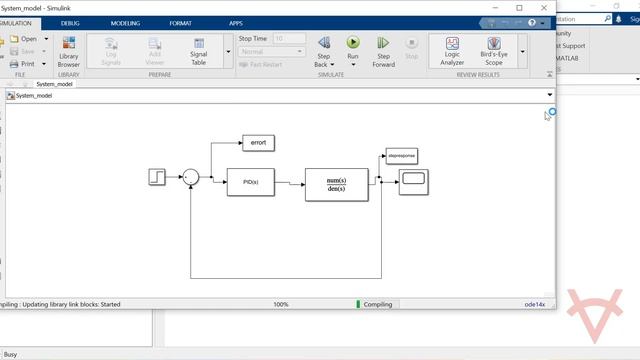Select the stepresponse block

(402, 156)
